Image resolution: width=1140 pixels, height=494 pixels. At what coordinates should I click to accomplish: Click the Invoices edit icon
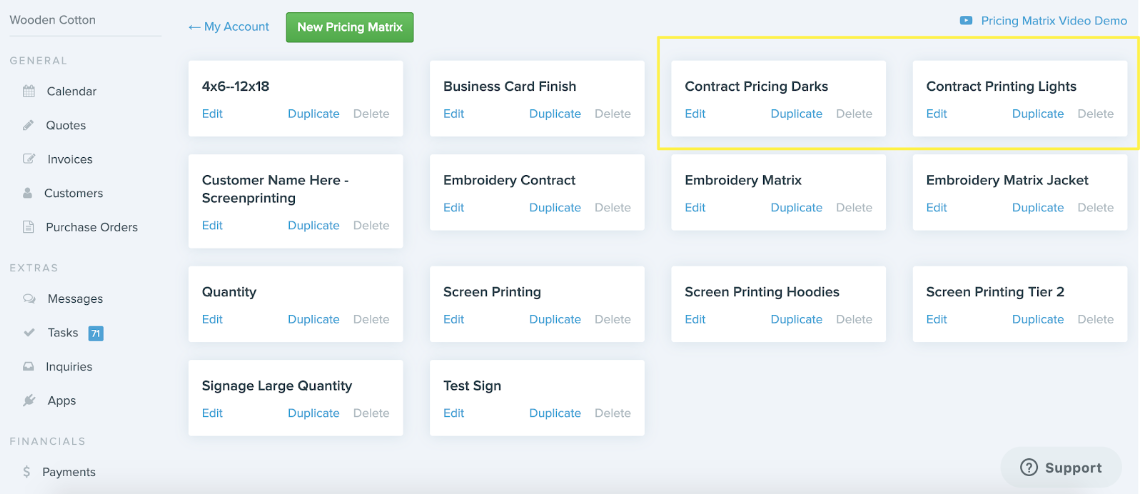click(x=29, y=159)
